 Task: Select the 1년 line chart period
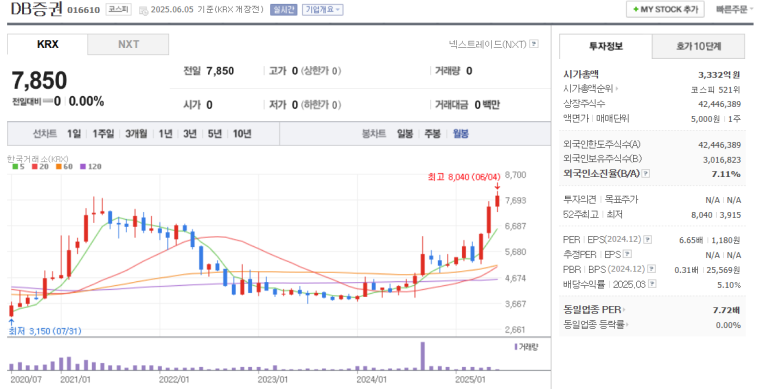[x=165, y=134]
